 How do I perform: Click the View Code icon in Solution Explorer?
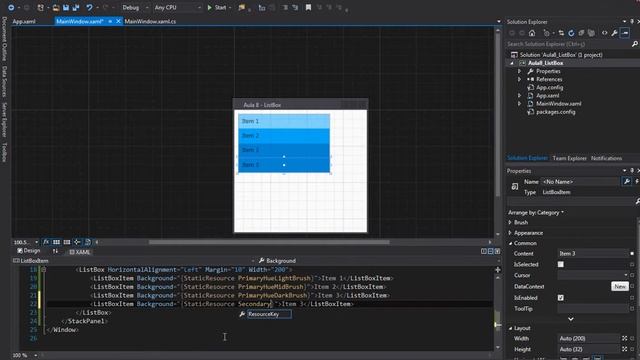[604, 33]
